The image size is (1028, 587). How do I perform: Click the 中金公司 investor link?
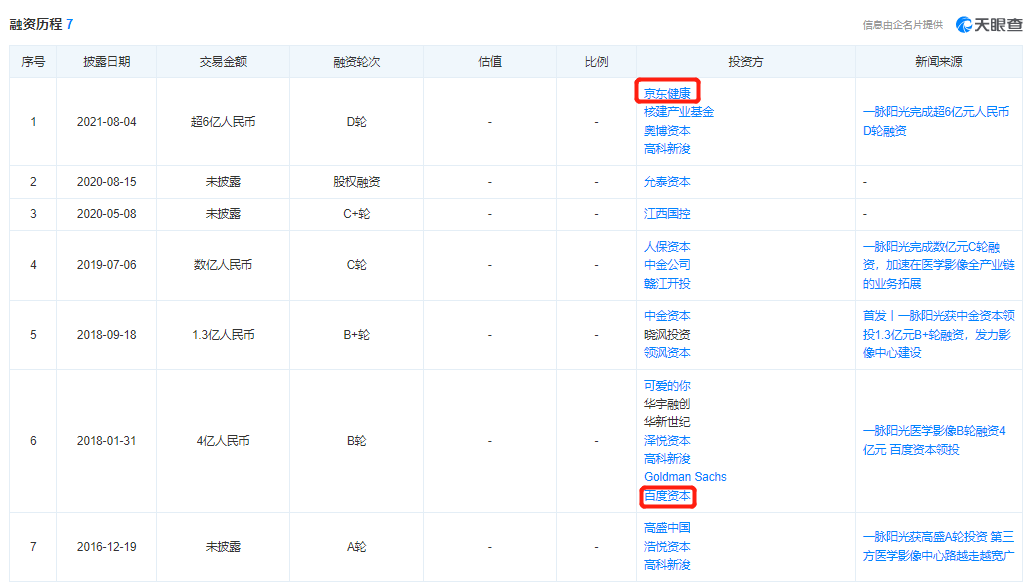667,265
